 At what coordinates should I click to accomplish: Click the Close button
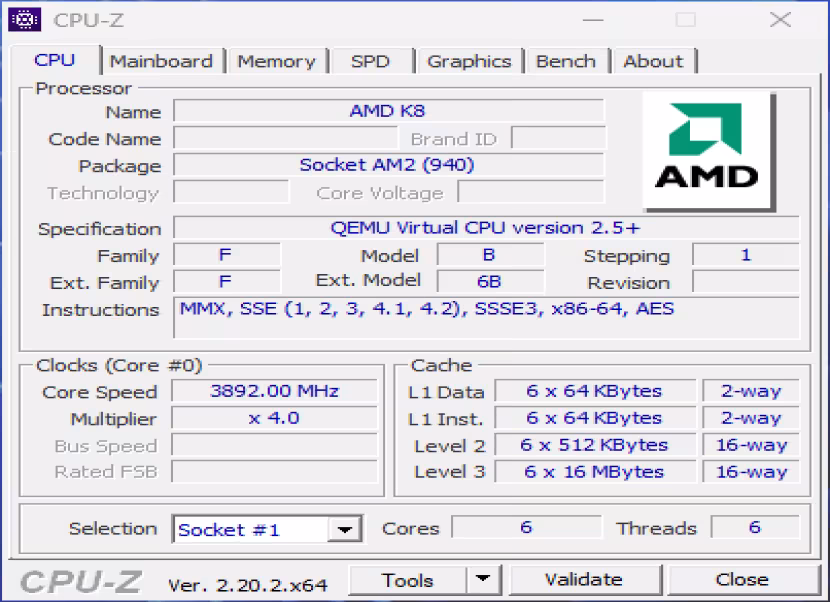pos(742,580)
